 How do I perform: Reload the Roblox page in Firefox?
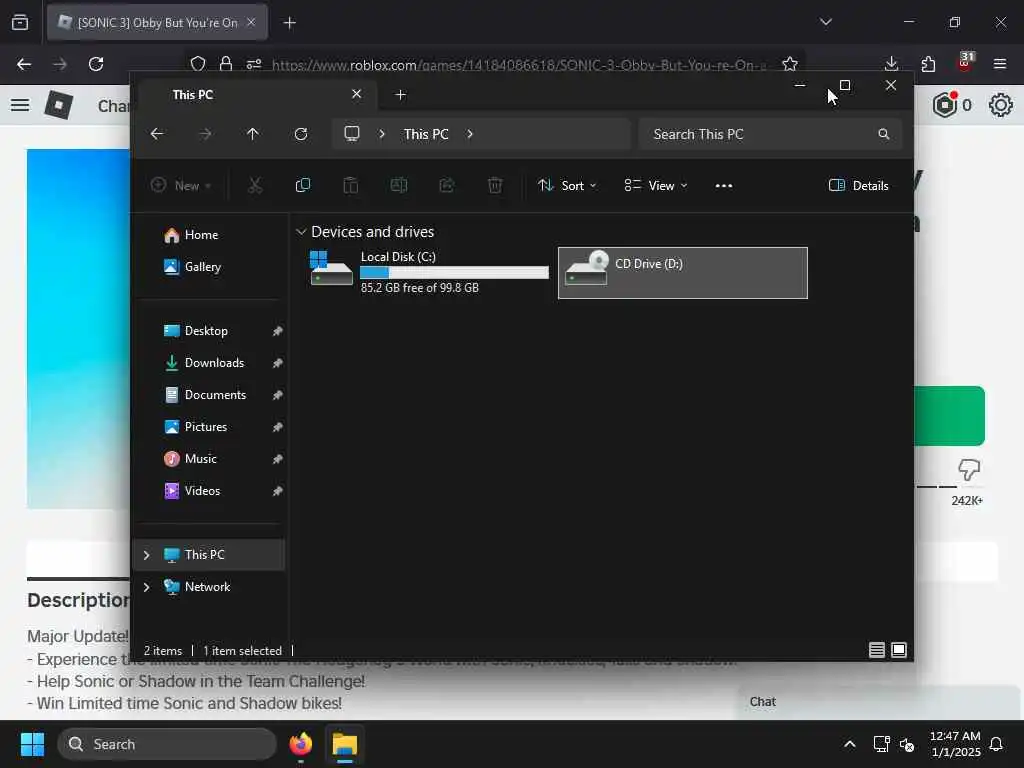96,64
